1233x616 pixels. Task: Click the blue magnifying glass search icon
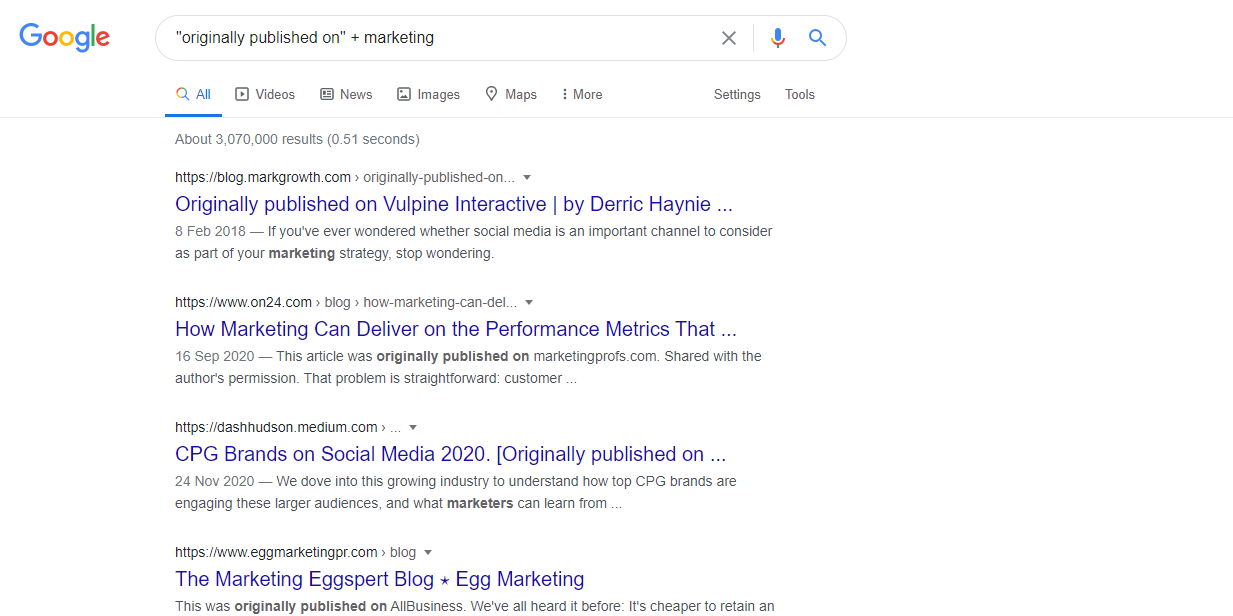(817, 37)
